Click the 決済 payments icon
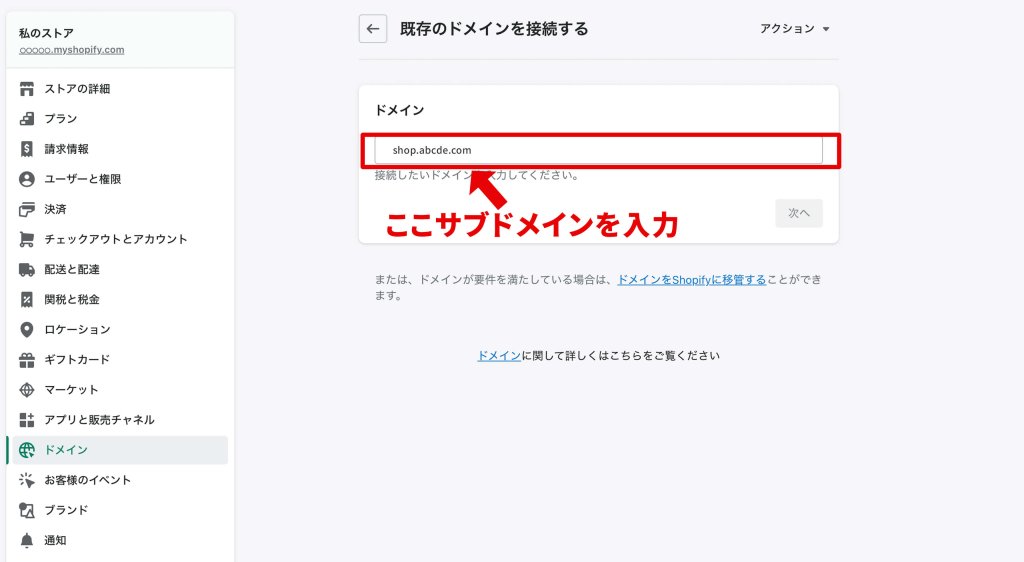Viewport: 1024px width, 562px height. click(x=27, y=209)
